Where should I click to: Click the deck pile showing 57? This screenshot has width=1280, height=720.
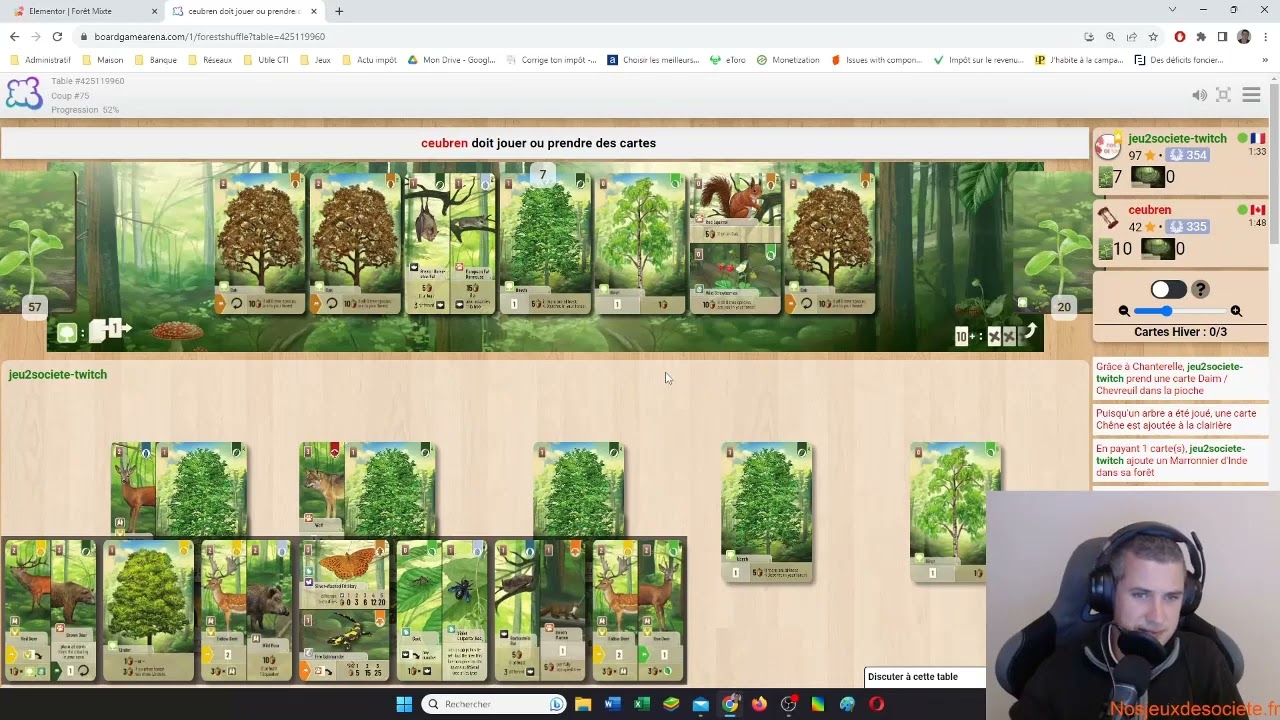tap(36, 243)
